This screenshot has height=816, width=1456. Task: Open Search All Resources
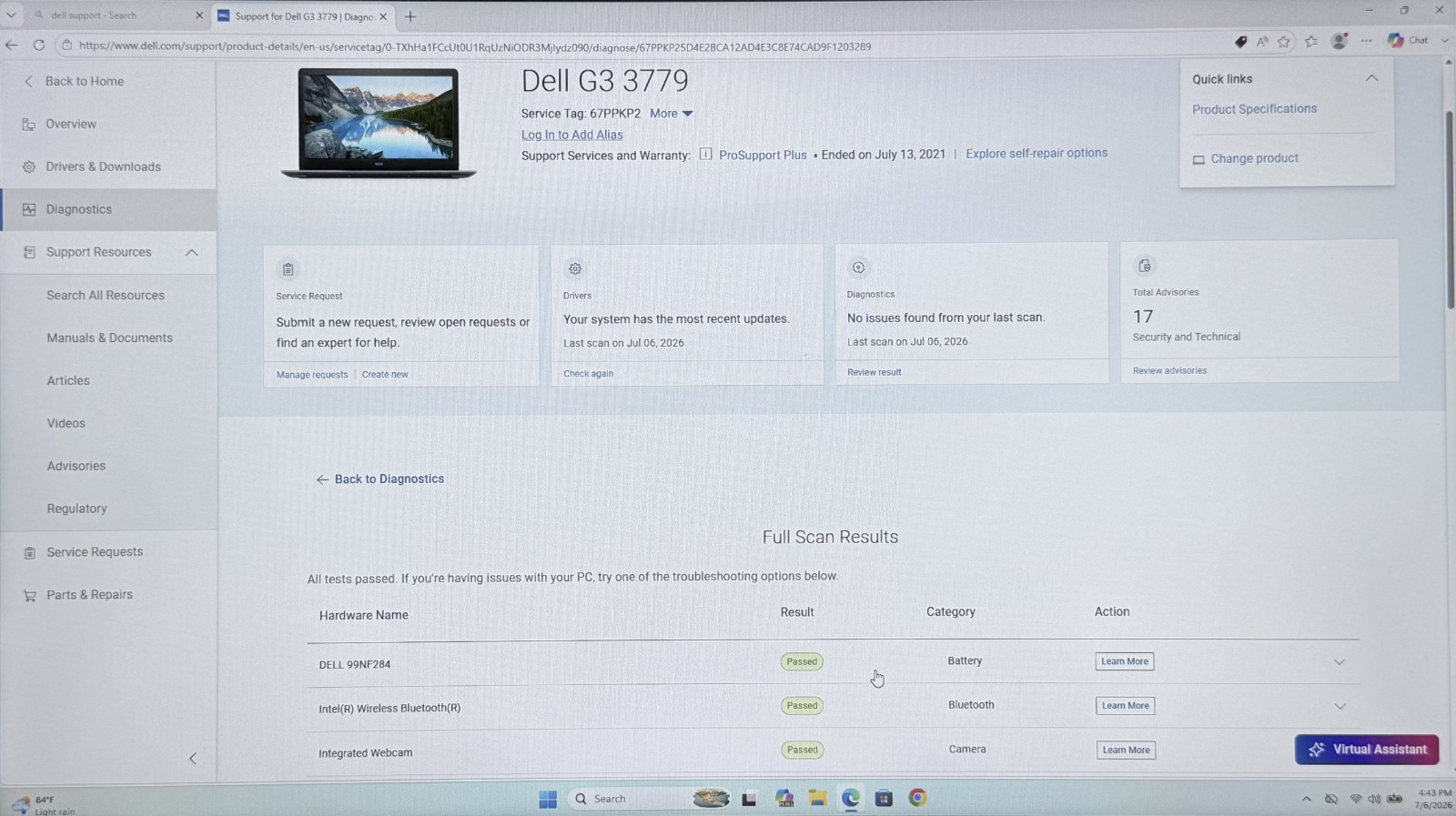point(106,296)
